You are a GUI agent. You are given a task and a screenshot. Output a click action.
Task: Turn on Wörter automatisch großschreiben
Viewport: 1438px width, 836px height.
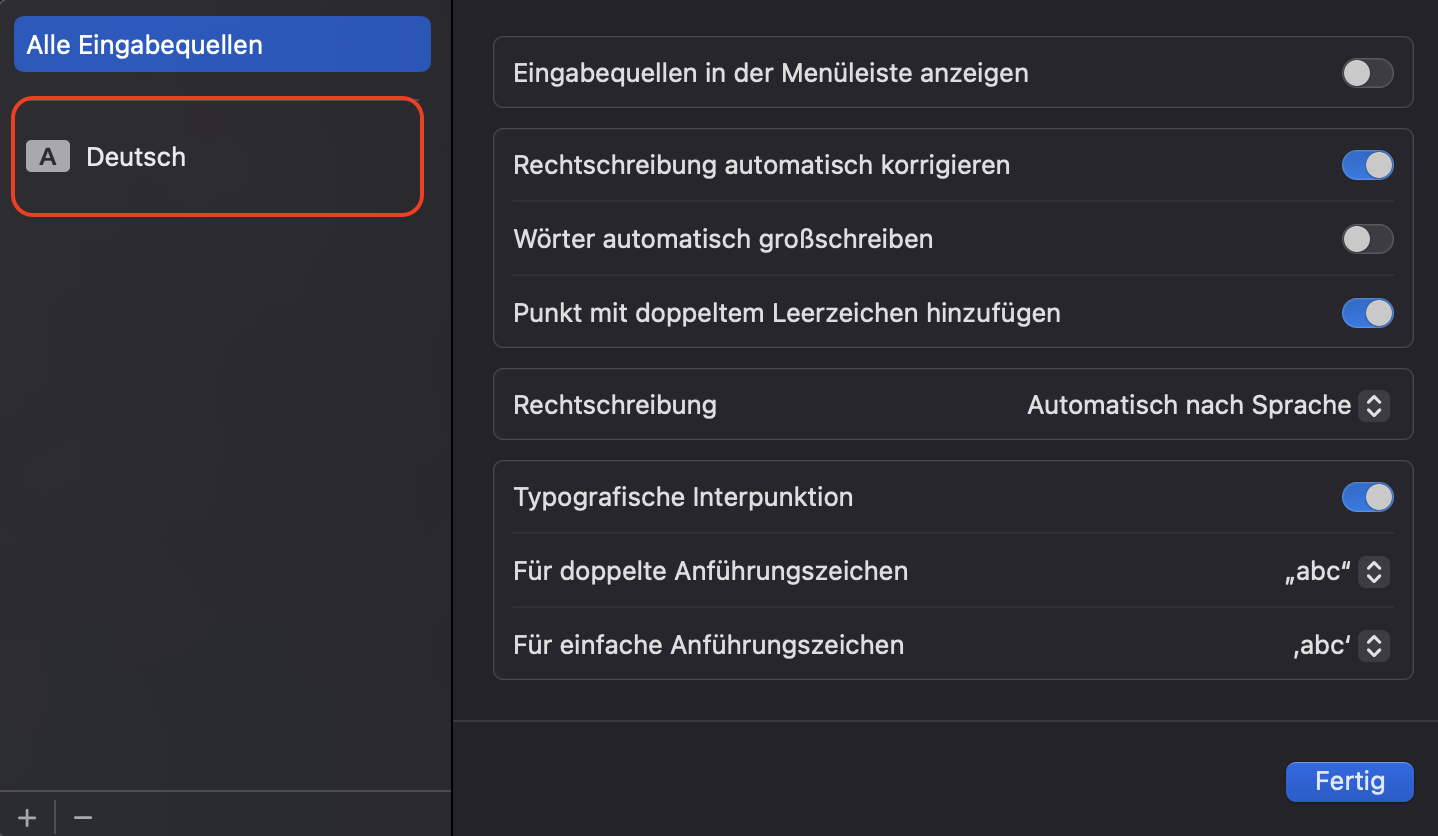pyautogui.click(x=1367, y=239)
